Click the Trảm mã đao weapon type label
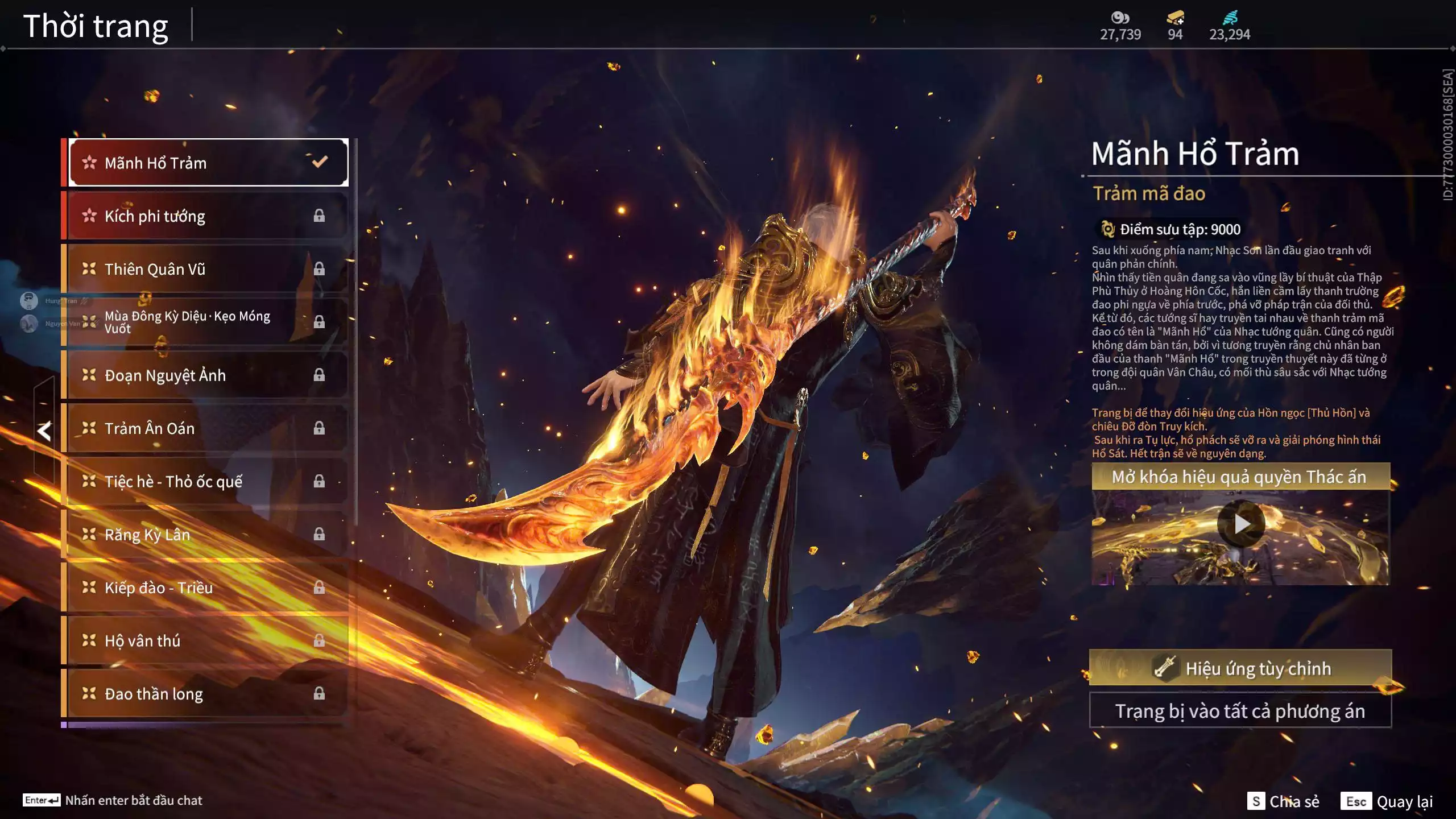 [1149, 193]
